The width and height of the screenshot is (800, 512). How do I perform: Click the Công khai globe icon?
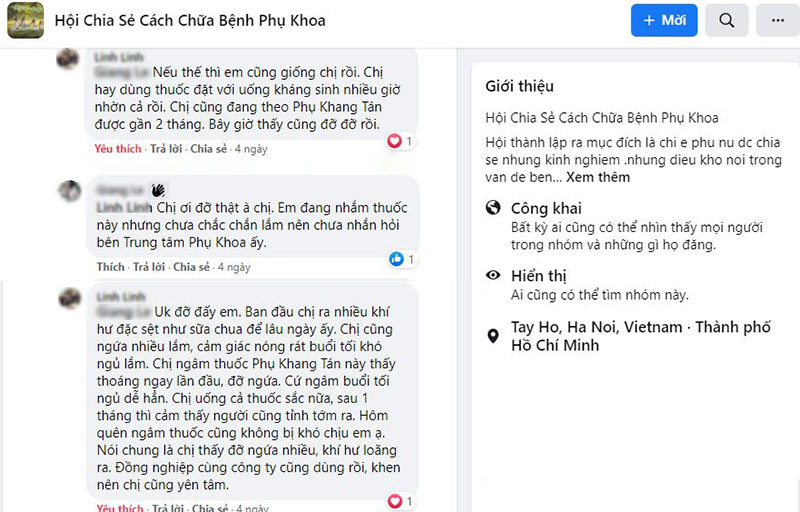(x=493, y=208)
